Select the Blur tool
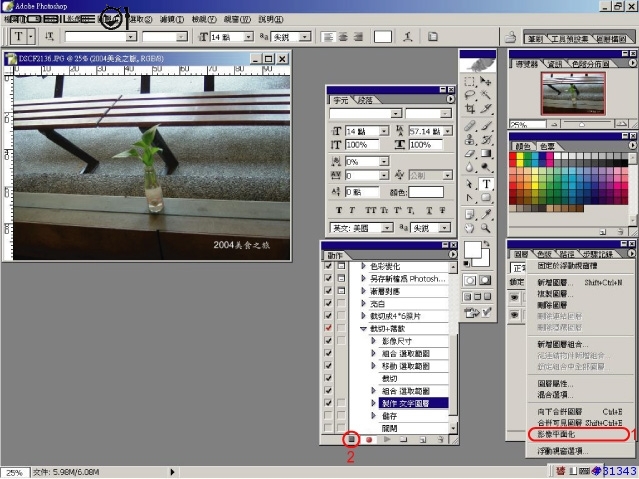This screenshot has height=479, width=639. tap(470, 167)
